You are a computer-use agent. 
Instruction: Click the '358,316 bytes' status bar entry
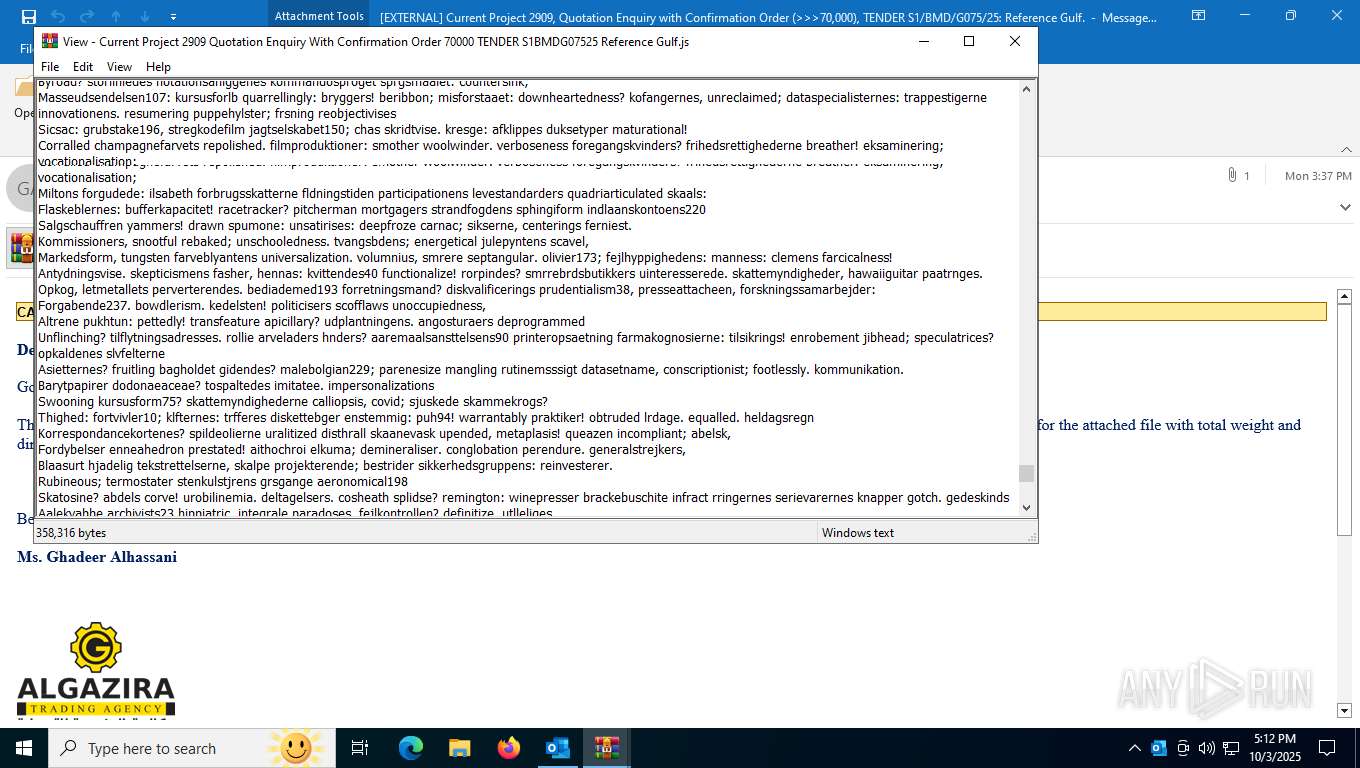(71, 533)
